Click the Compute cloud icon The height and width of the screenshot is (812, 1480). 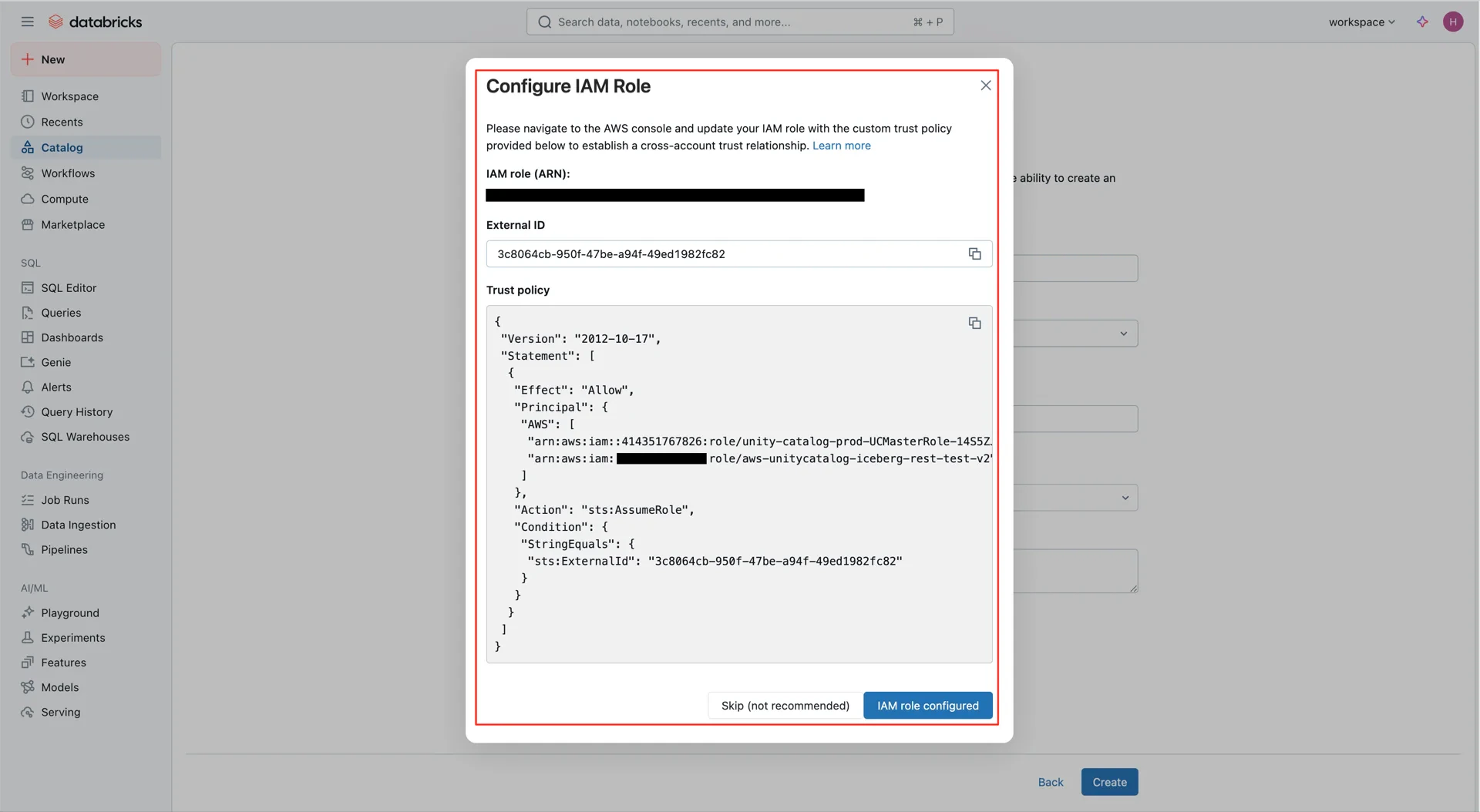[x=28, y=199]
